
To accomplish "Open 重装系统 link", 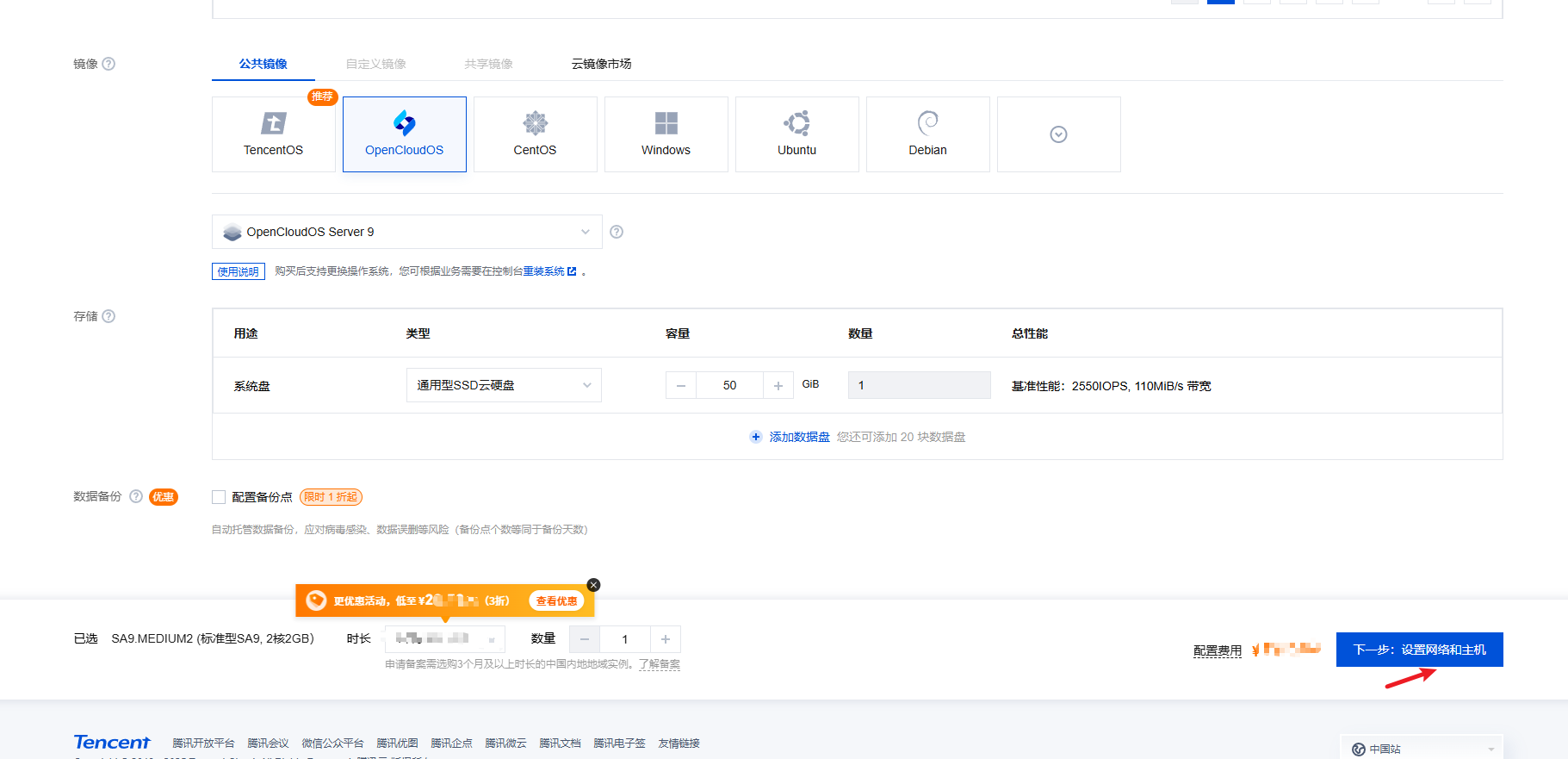I will (x=549, y=271).
